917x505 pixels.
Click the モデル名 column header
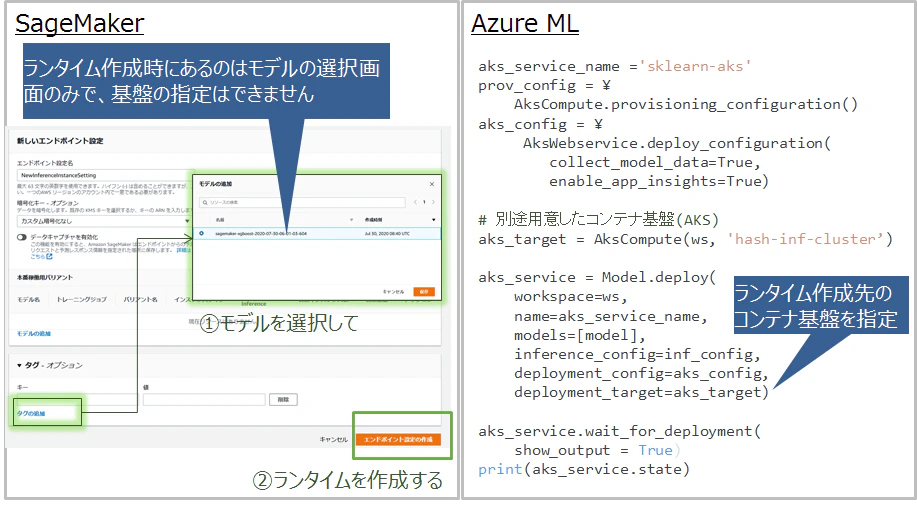tap(29, 299)
